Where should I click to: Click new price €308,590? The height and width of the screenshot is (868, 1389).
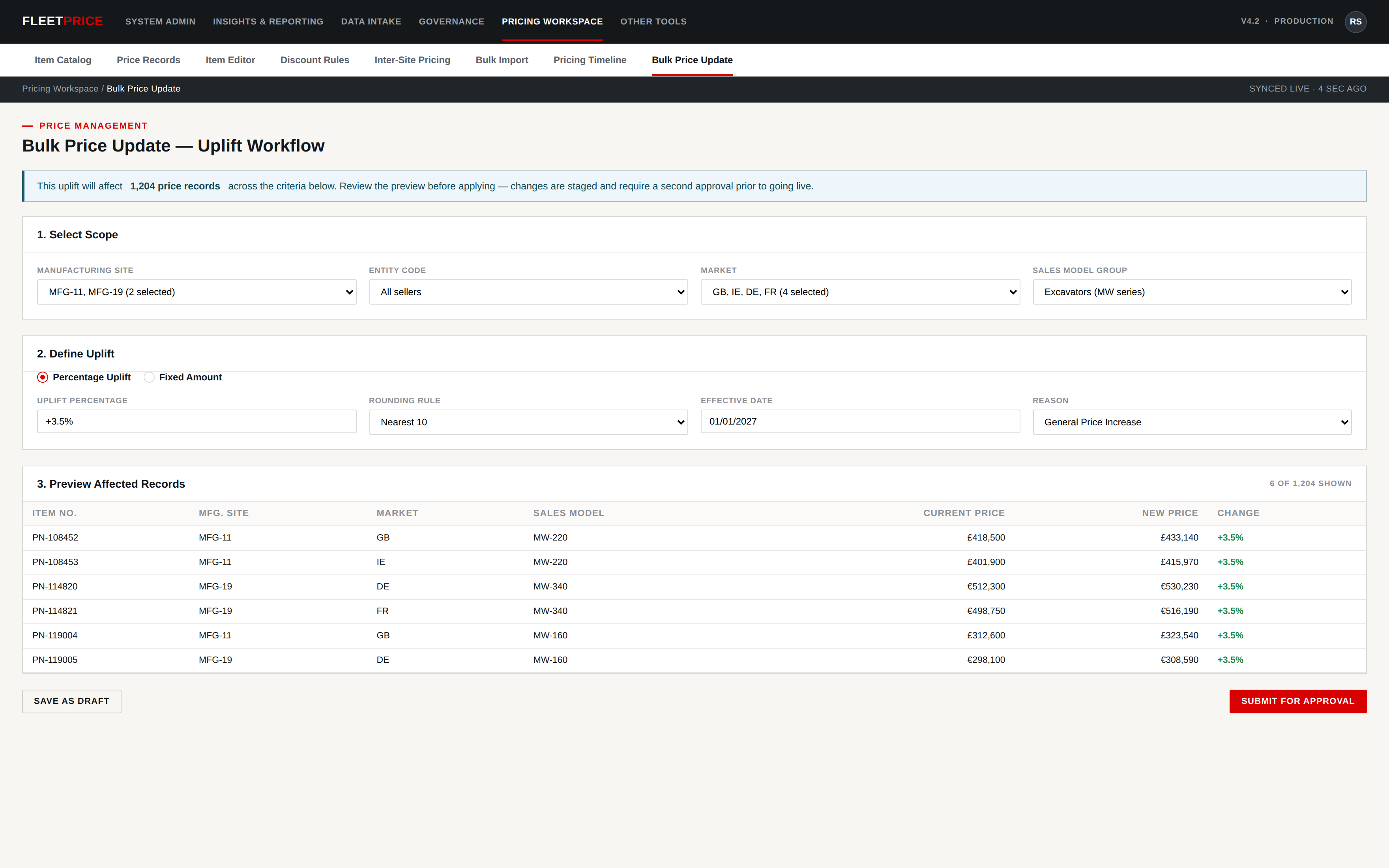tap(1179, 660)
